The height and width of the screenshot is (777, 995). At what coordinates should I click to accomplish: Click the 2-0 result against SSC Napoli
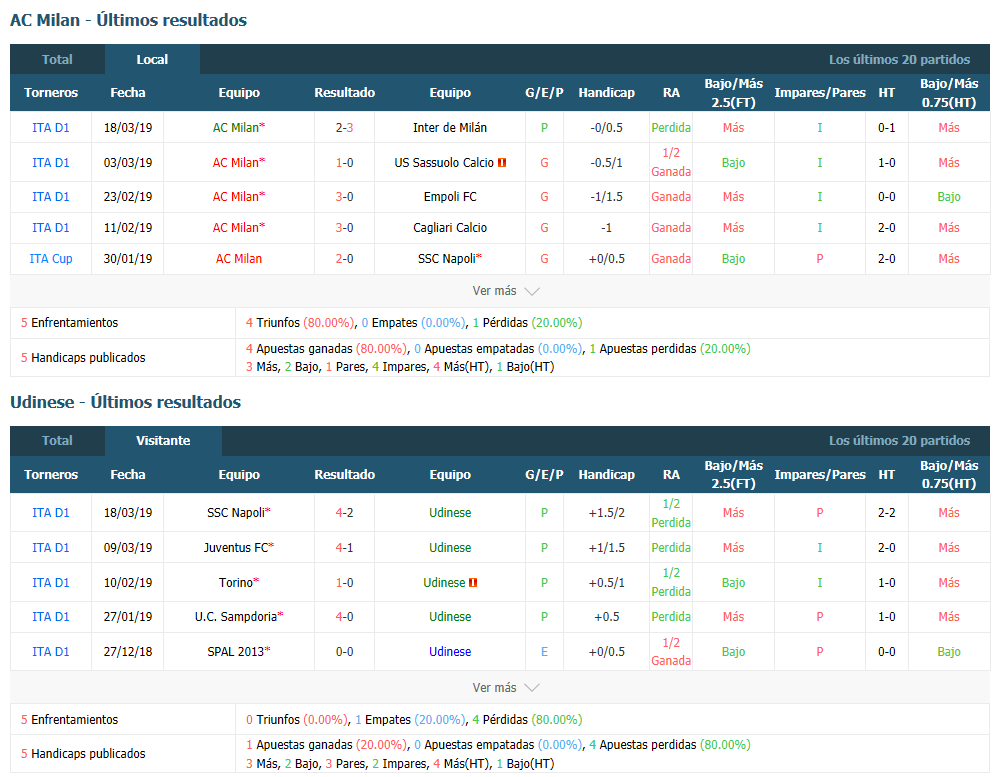tap(345, 259)
